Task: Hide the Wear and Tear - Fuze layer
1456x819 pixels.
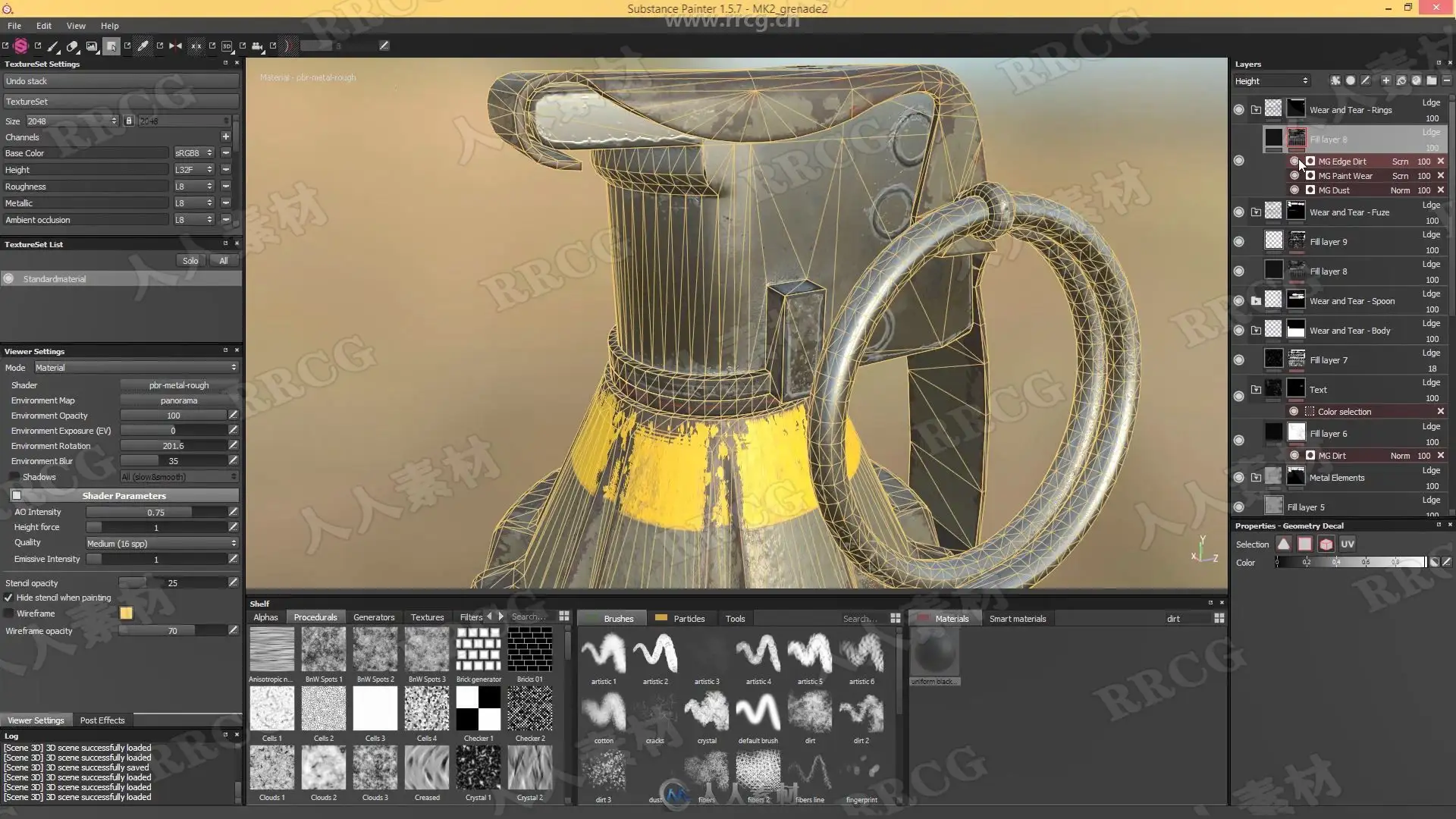Action: click(1238, 212)
